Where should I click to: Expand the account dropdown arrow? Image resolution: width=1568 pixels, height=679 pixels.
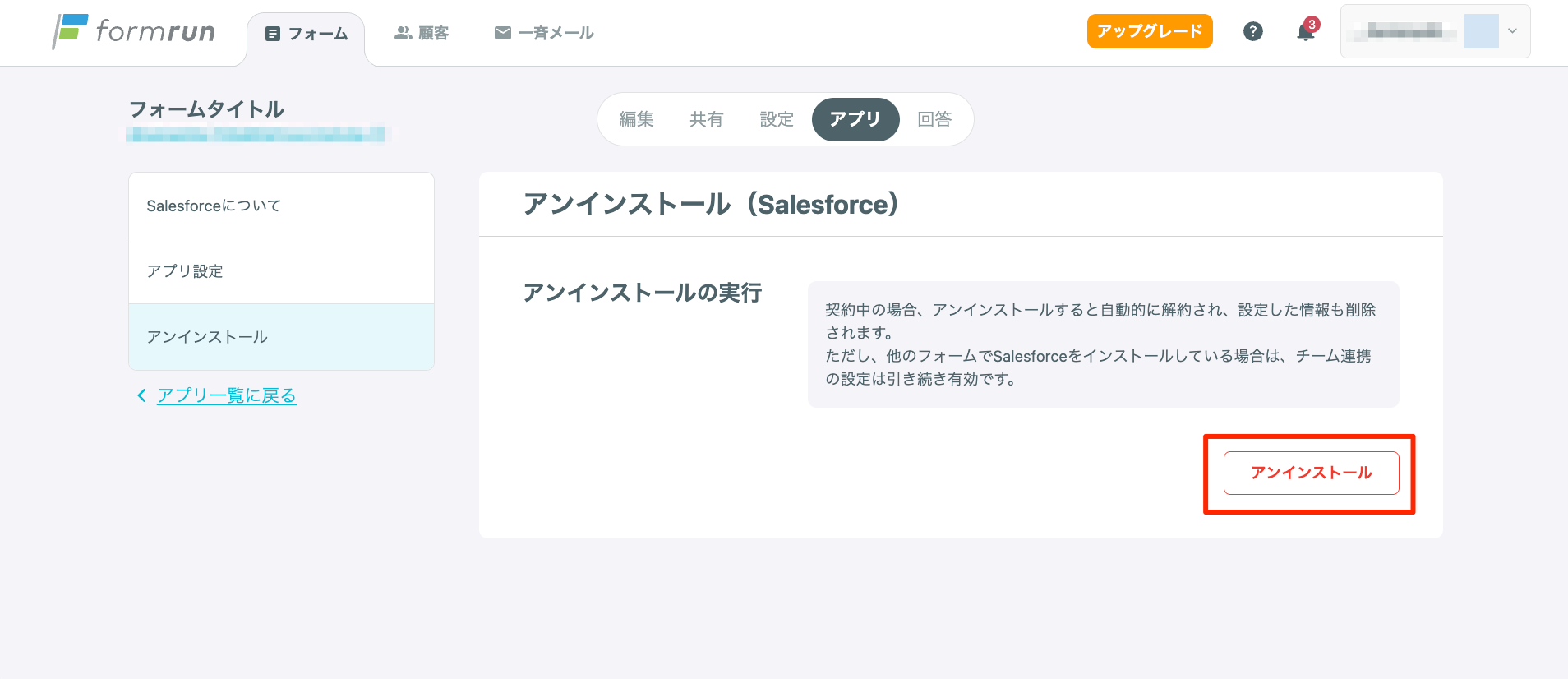[1512, 31]
